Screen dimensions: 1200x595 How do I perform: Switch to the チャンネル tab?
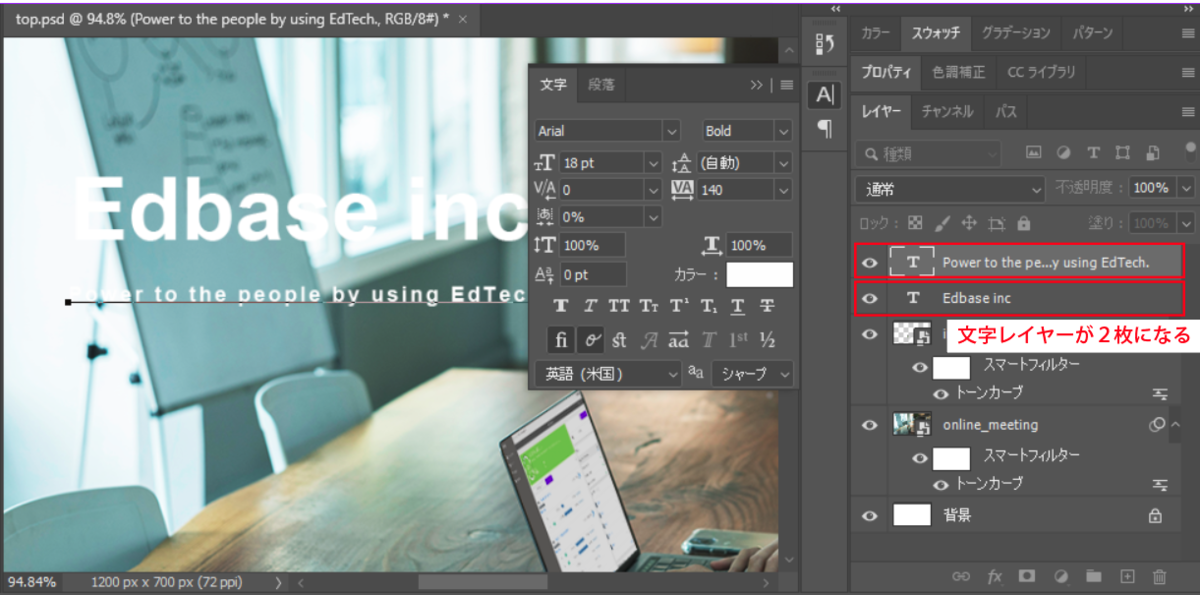click(947, 112)
